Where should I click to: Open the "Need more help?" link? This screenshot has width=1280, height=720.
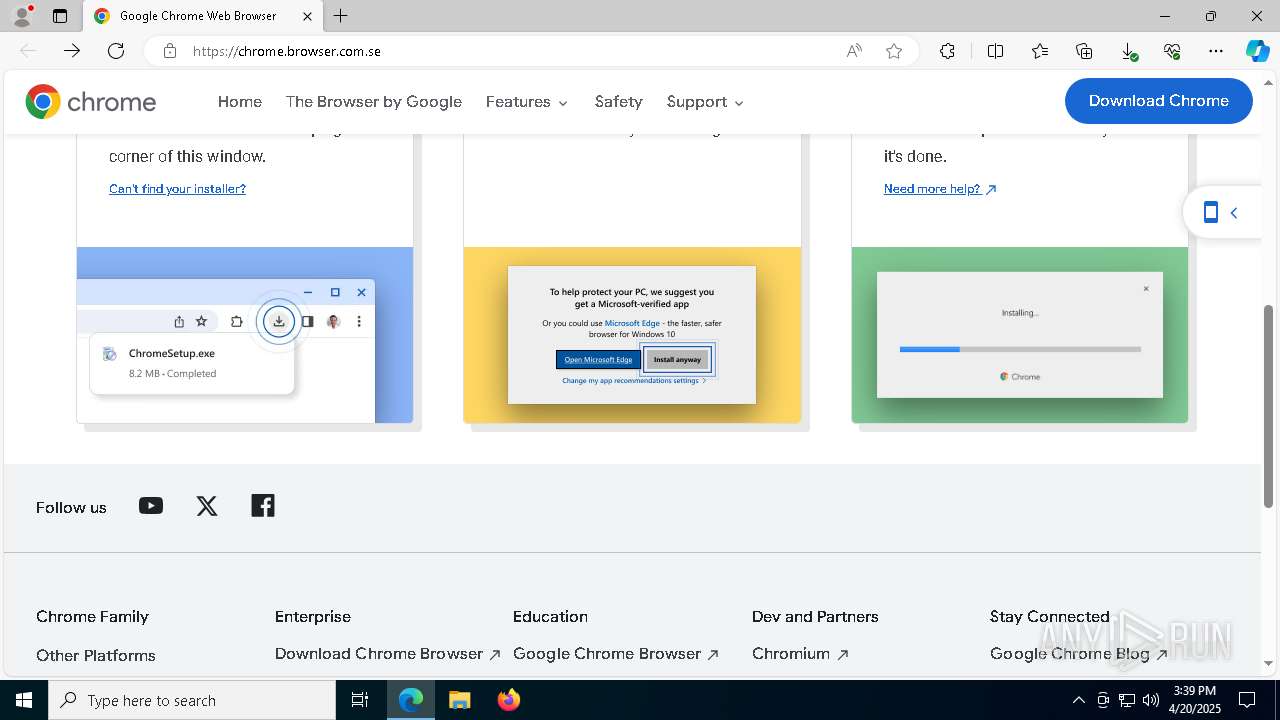coord(940,189)
